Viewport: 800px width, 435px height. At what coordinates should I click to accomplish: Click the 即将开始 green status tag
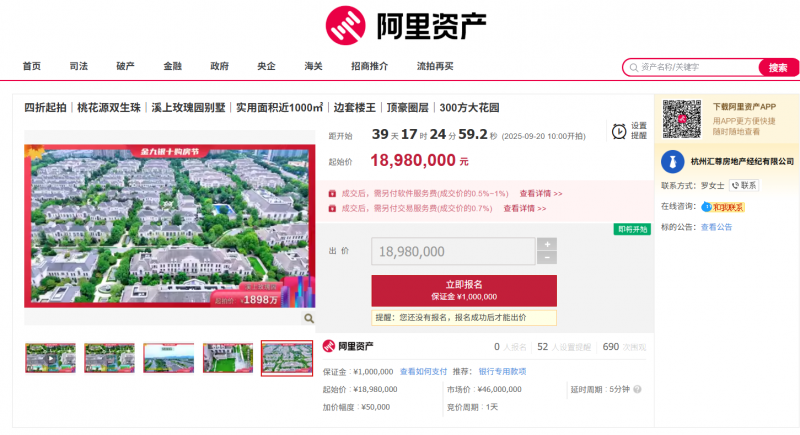[x=632, y=229]
